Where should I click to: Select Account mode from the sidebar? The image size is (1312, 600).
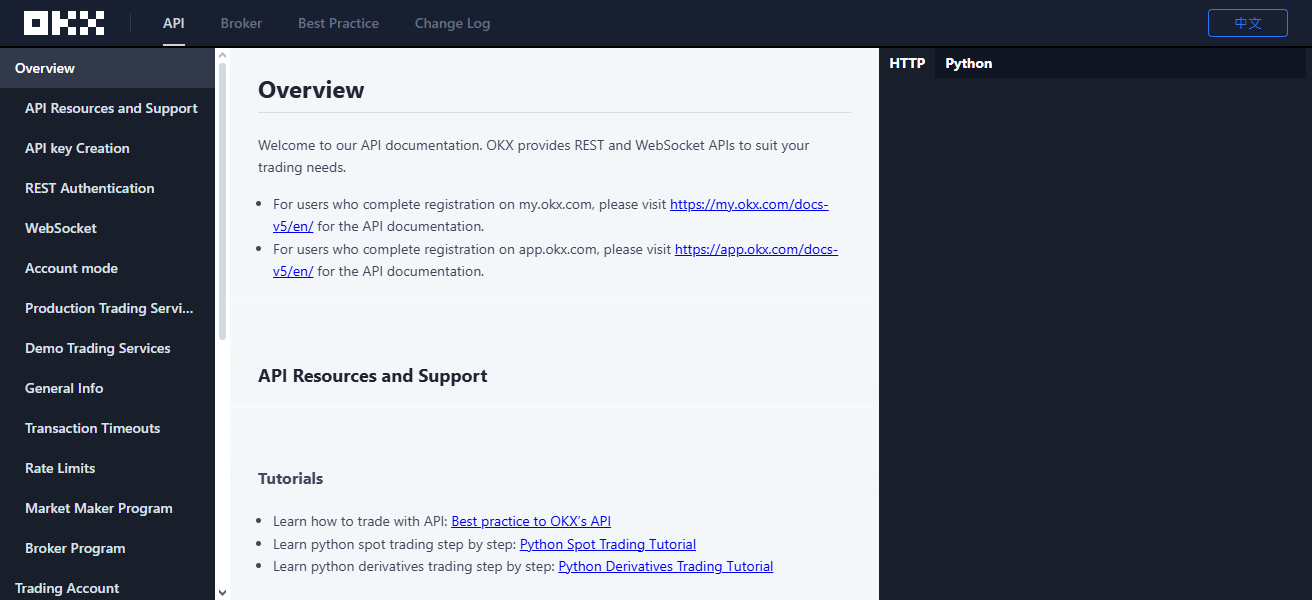[x=71, y=268]
